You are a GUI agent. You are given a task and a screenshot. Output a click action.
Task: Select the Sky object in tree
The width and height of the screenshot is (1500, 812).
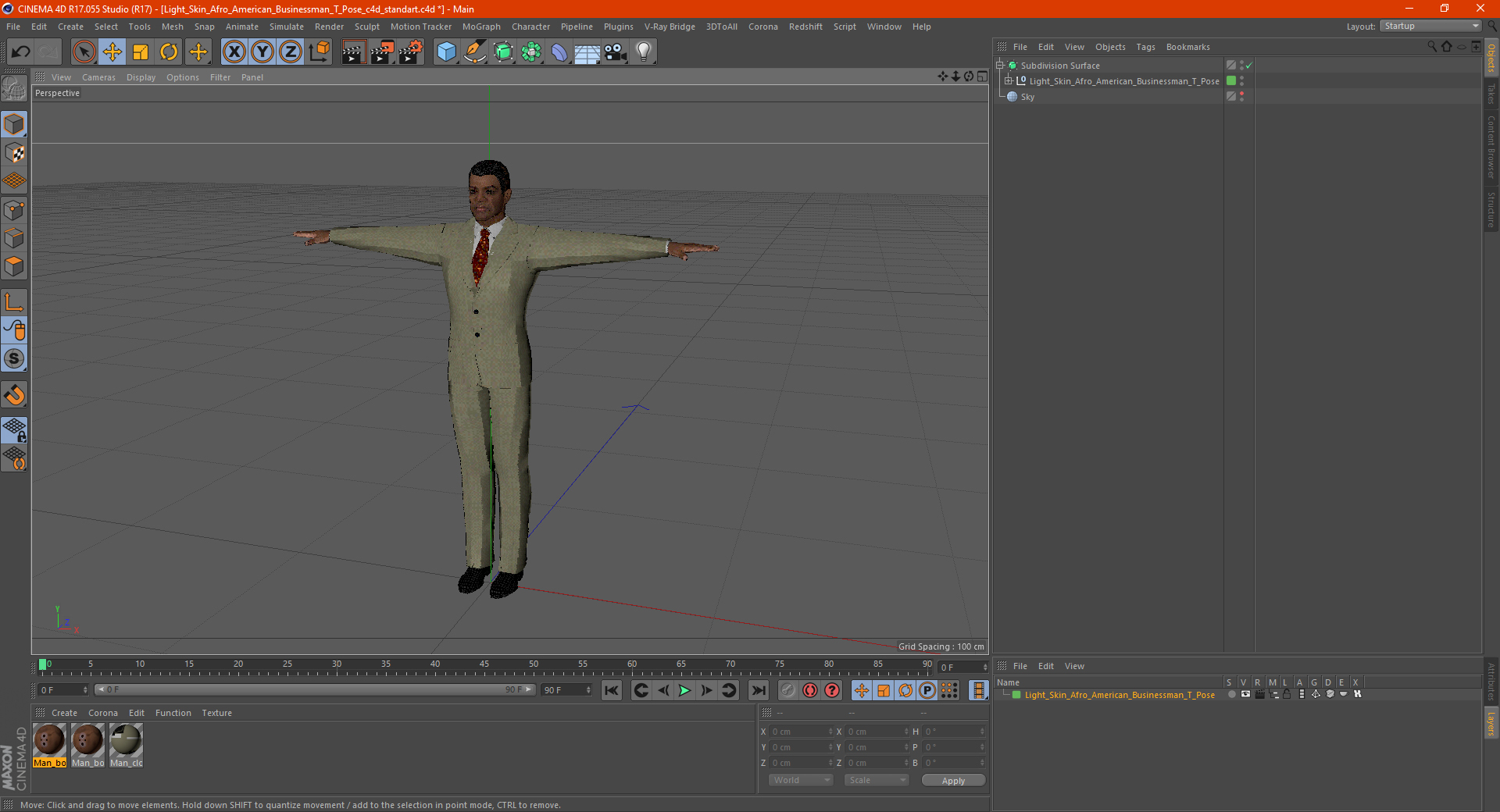(x=1027, y=97)
